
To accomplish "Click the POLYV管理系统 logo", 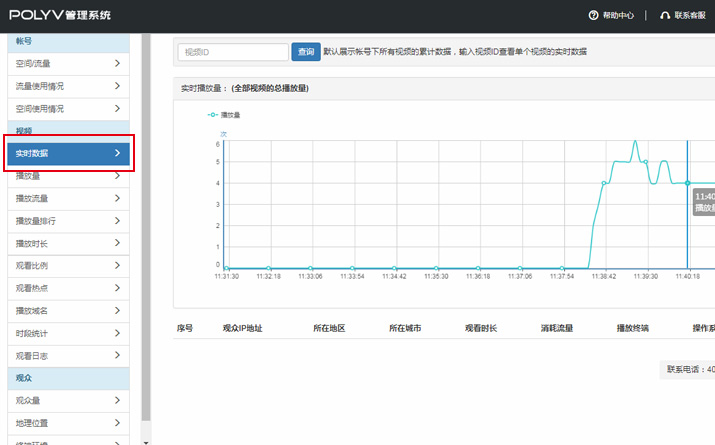I will [x=61, y=15].
